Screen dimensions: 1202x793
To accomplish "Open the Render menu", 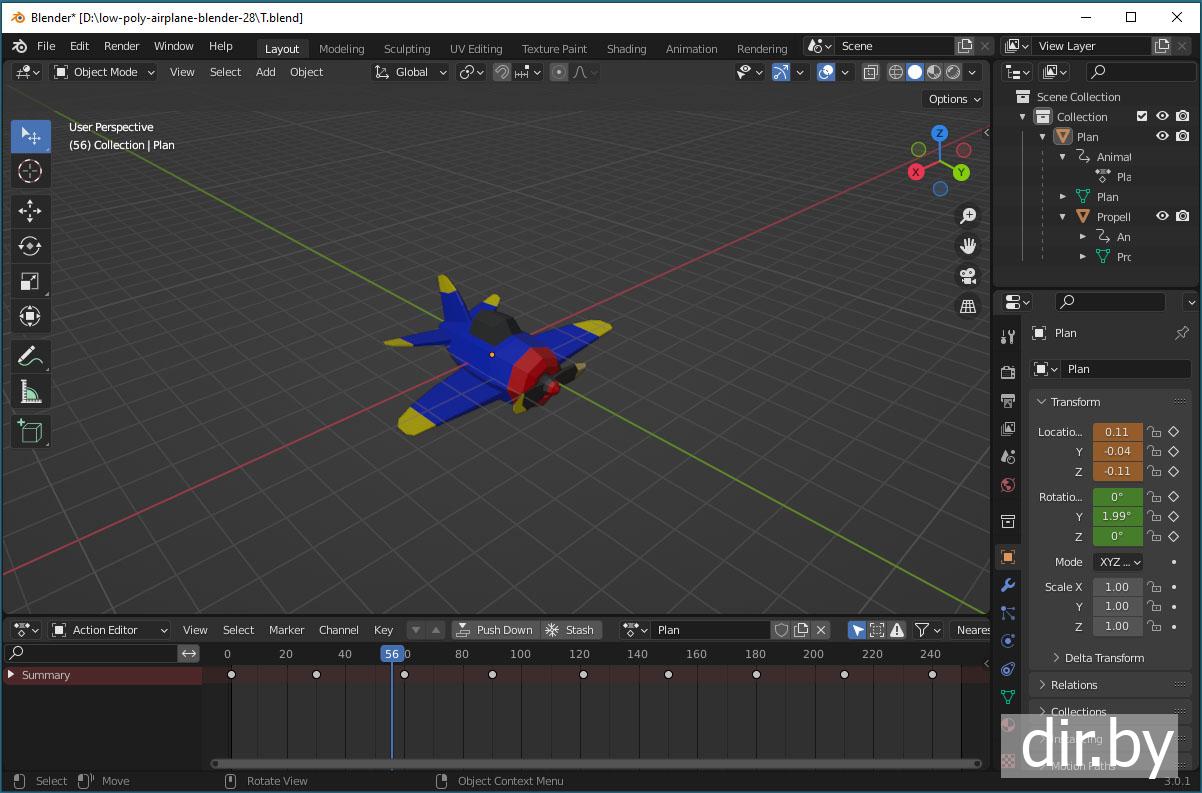I will pos(122,46).
